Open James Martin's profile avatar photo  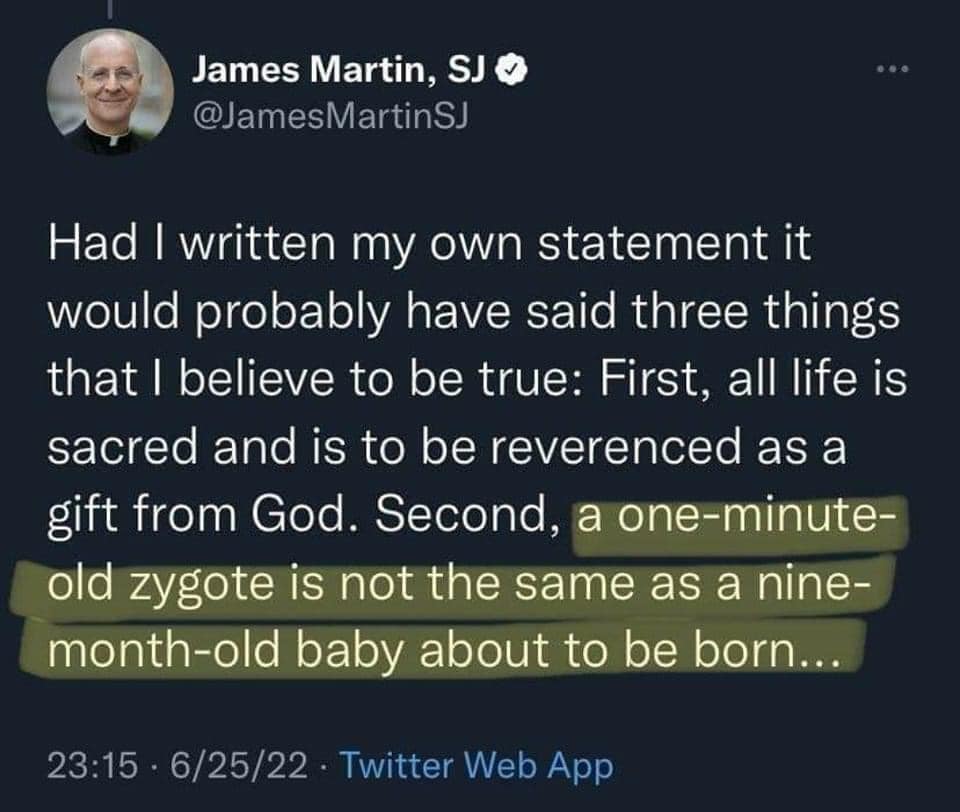(x=108, y=92)
